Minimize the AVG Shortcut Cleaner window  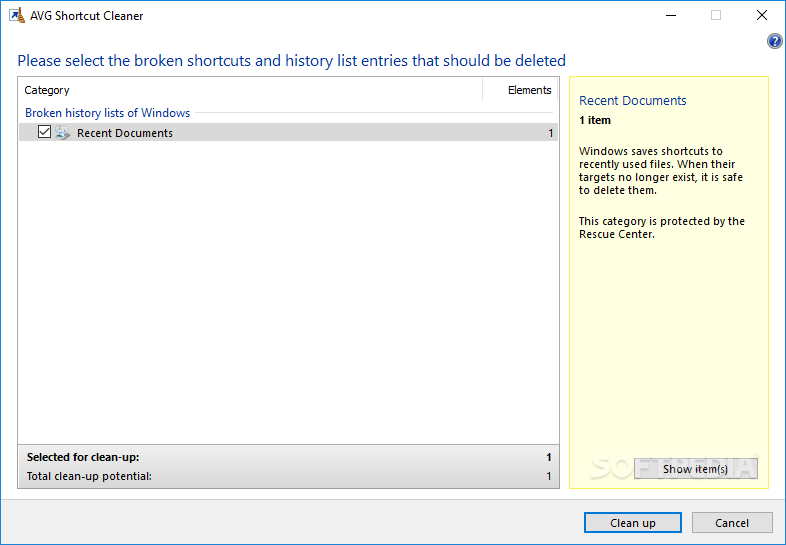click(671, 16)
